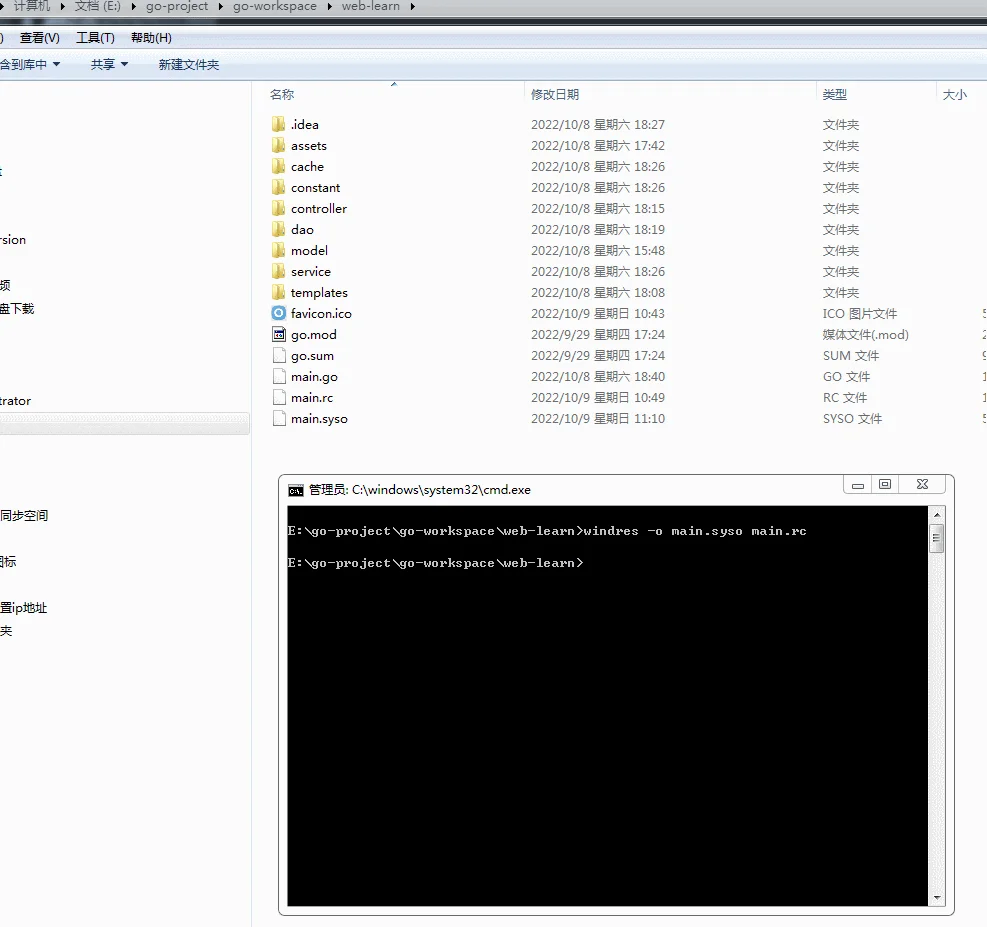Select the templates folder name

pyautogui.click(x=319, y=293)
